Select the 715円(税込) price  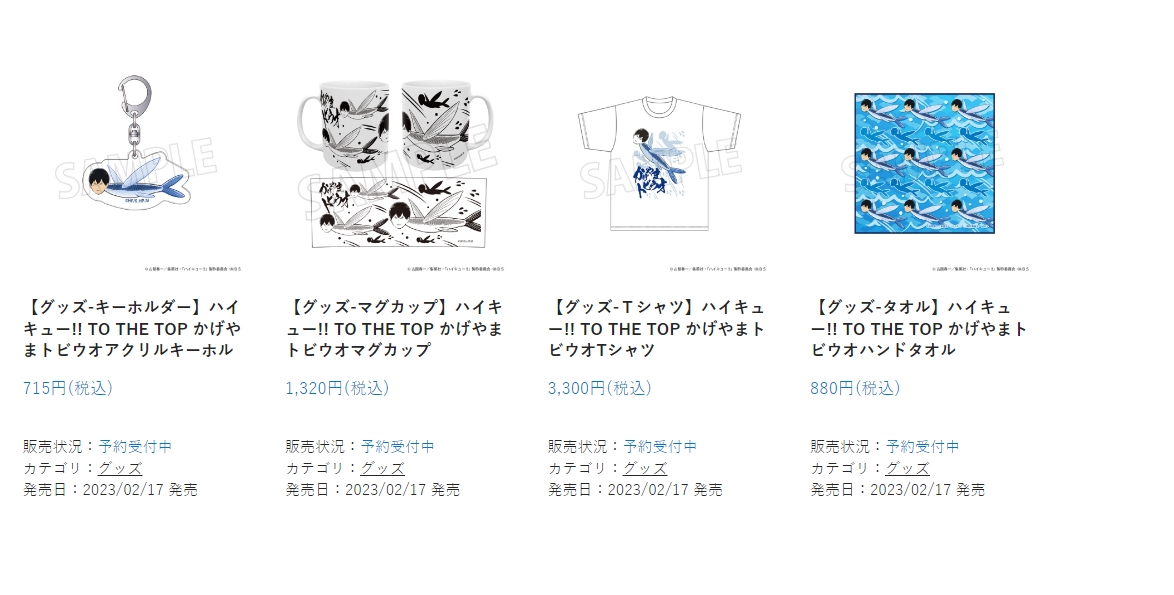coord(68,388)
